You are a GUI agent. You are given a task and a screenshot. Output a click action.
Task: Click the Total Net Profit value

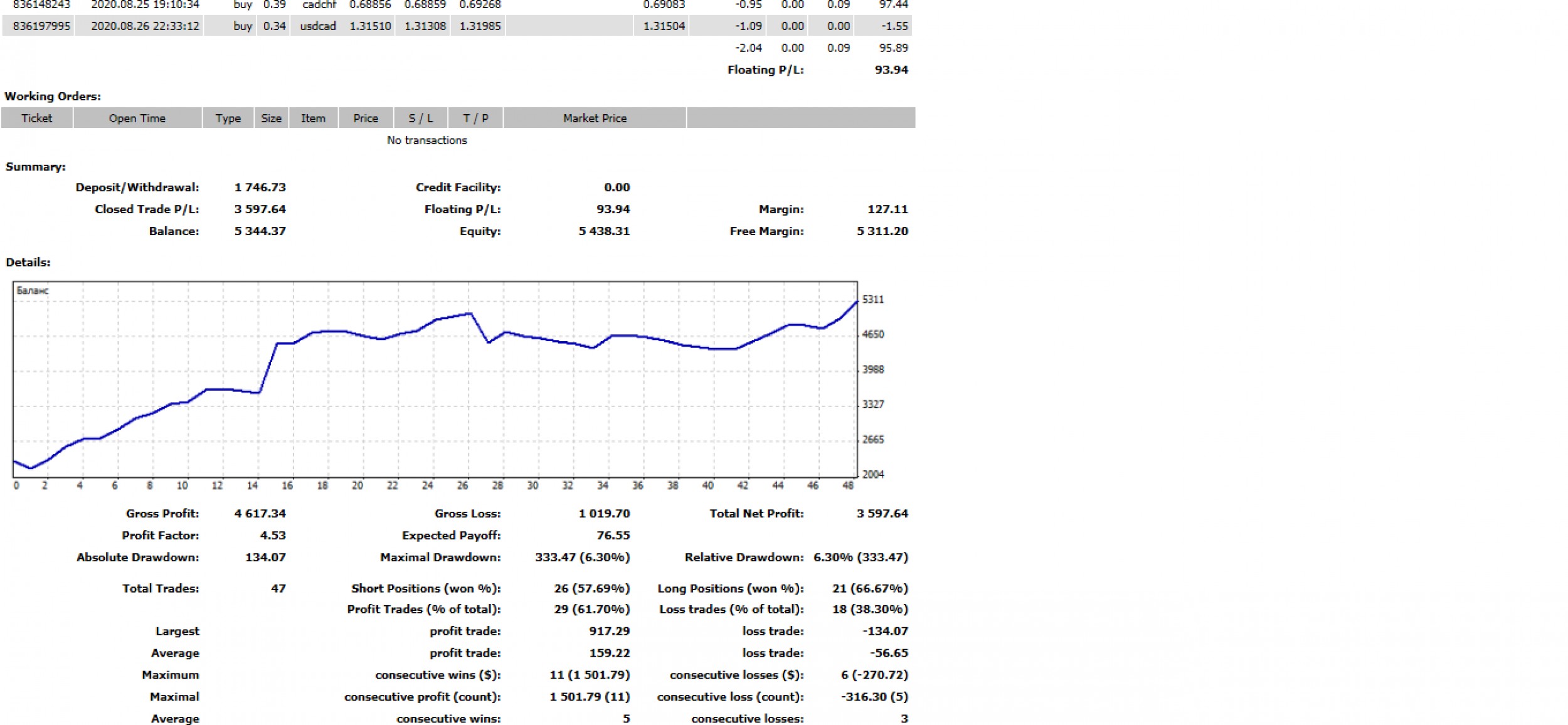882,513
